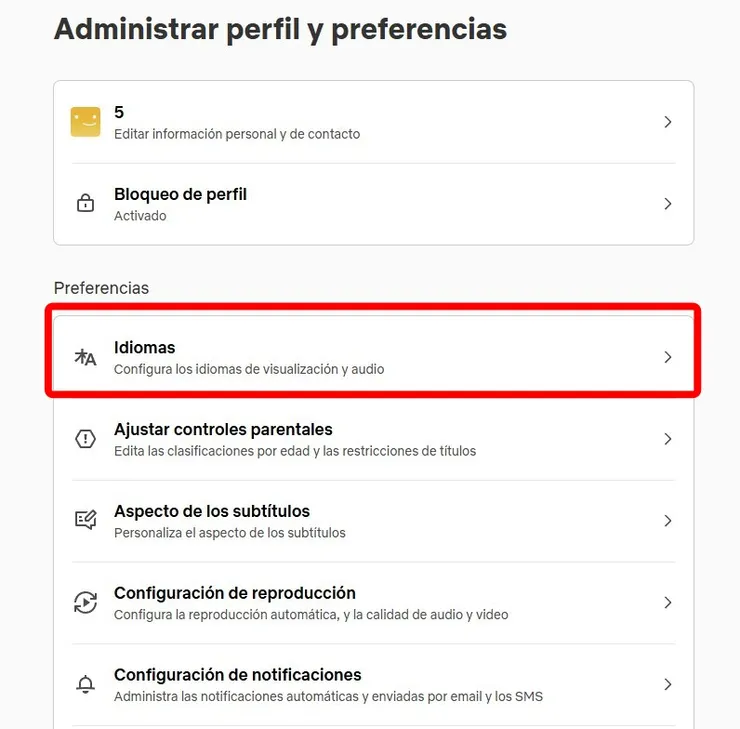The height and width of the screenshot is (729, 740).
Task: Expand notification settings chevron arrow
Action: 668,685
